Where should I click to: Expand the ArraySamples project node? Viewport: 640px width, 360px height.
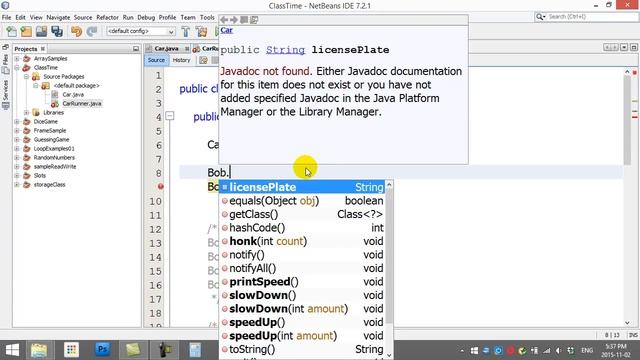point(17,59)
